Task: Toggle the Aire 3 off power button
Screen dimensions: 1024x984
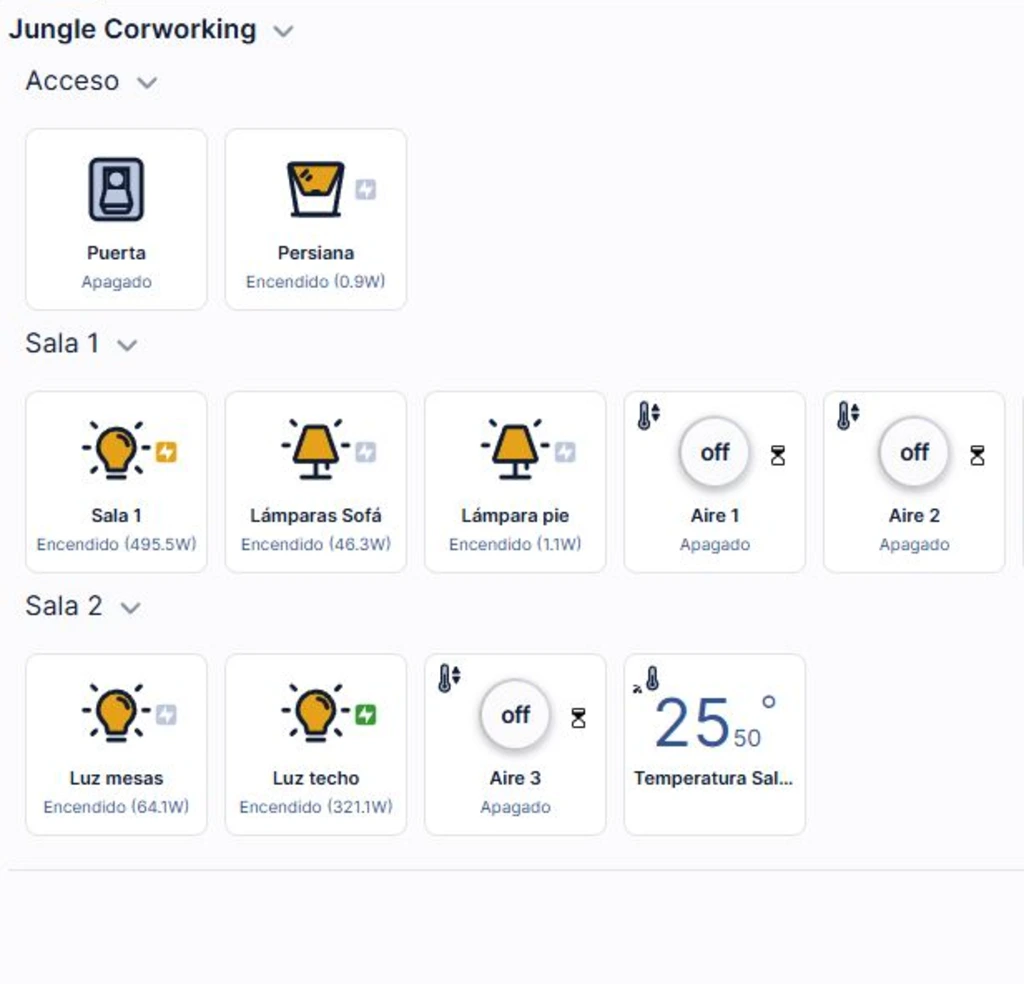Action: [515, 715]
